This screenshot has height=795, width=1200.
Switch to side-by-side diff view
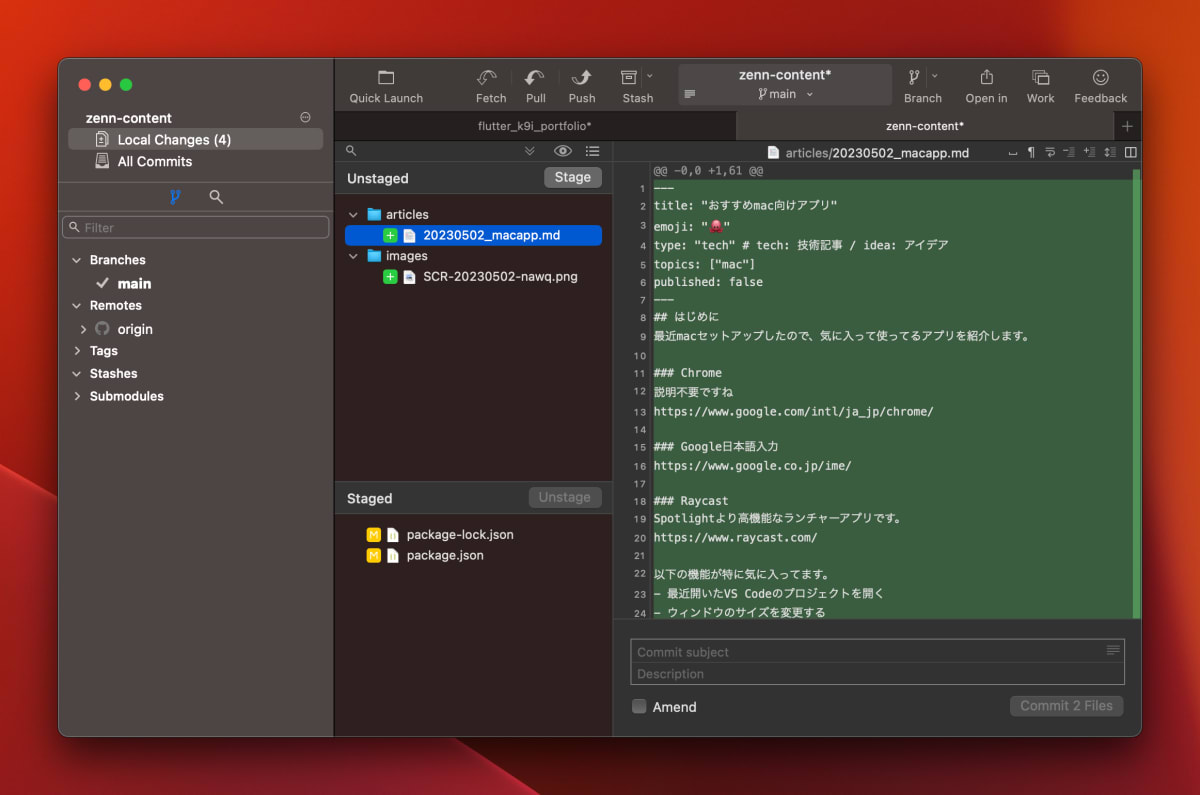pyautogui.click(x=1131, y=152)
